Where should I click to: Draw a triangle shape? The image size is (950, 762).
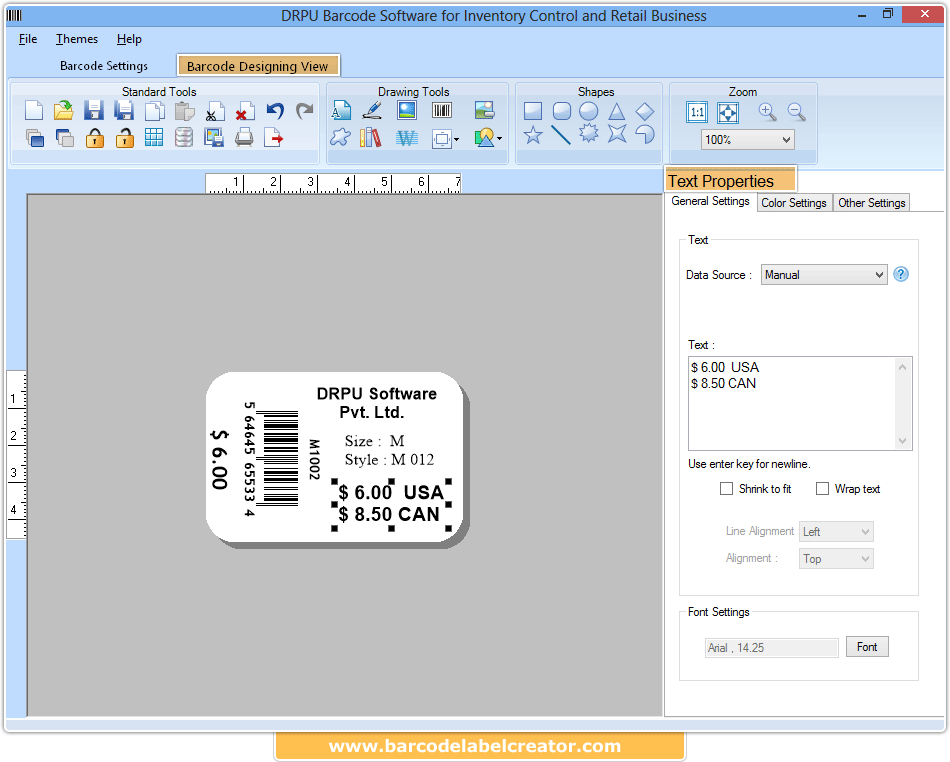pyautogui.click(x=616, y=111)
